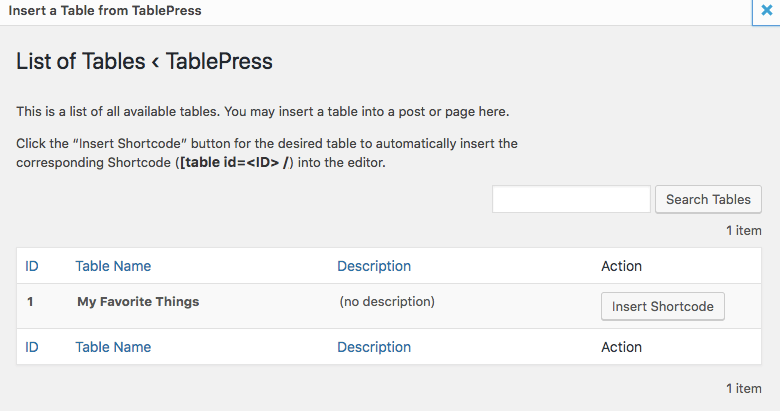
Task: Click the table ID 1 cell
Action: click(x=30, y=302)
